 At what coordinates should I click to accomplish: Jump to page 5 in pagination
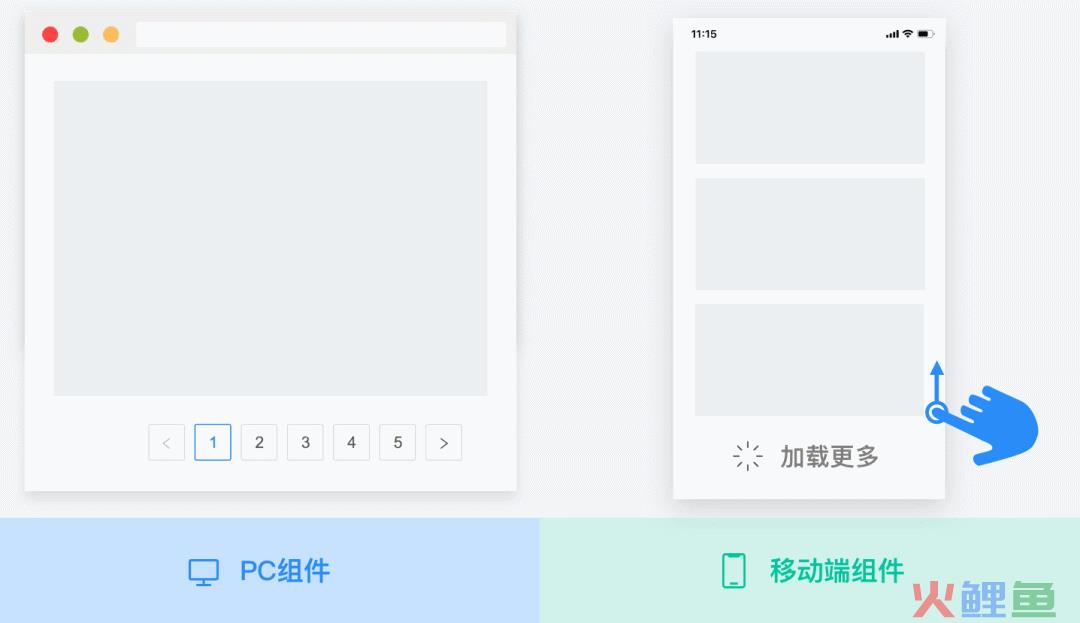pyautogui.click(x=397, y=442)
